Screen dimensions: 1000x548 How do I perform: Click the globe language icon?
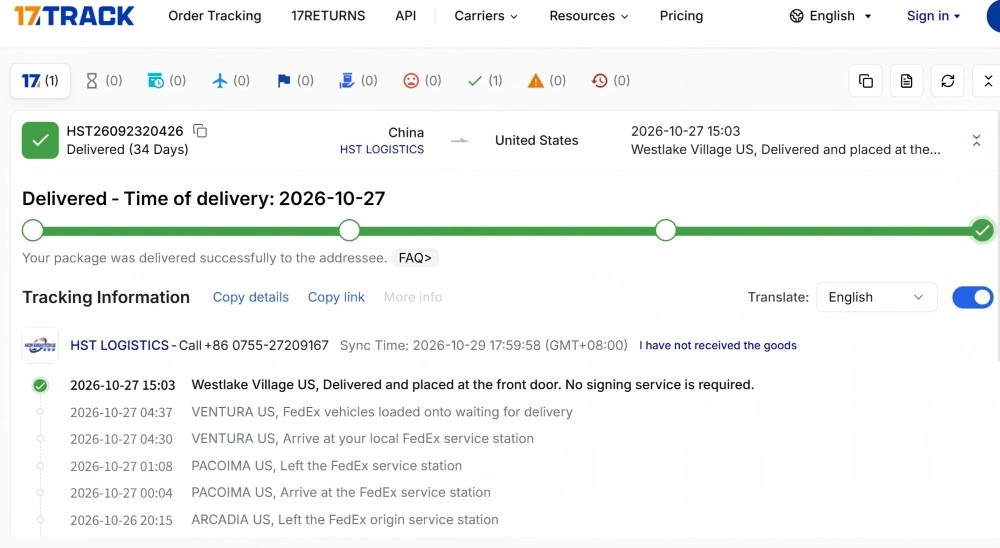(797, 16)
